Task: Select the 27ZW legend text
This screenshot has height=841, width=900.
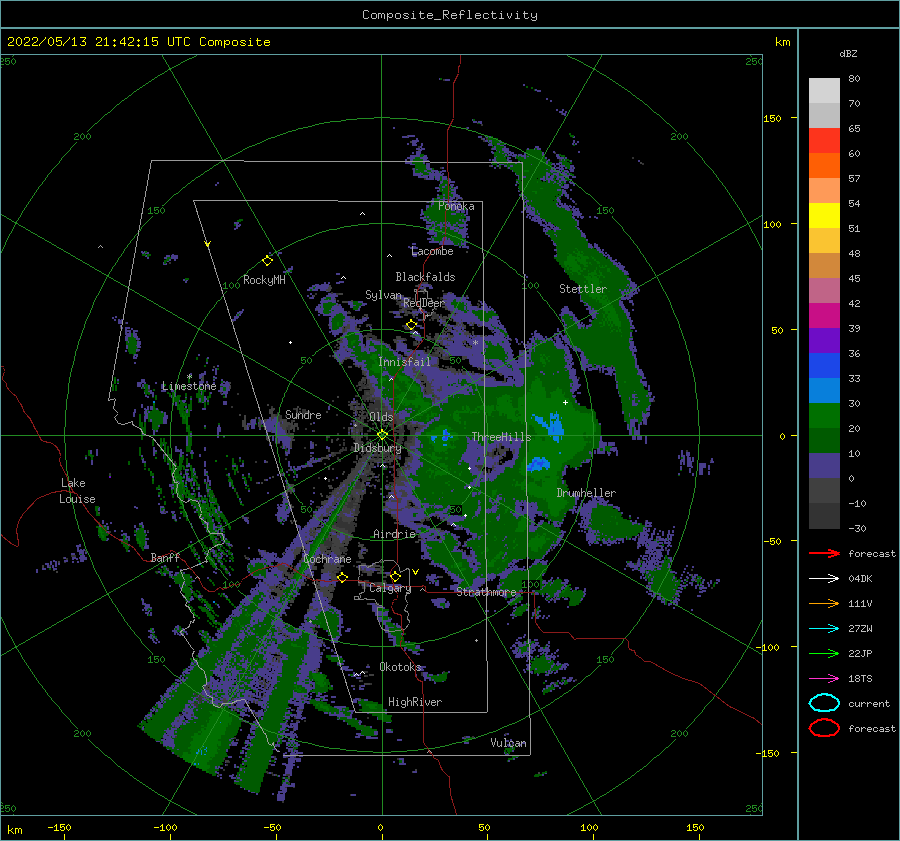Action: click(860, 629)
